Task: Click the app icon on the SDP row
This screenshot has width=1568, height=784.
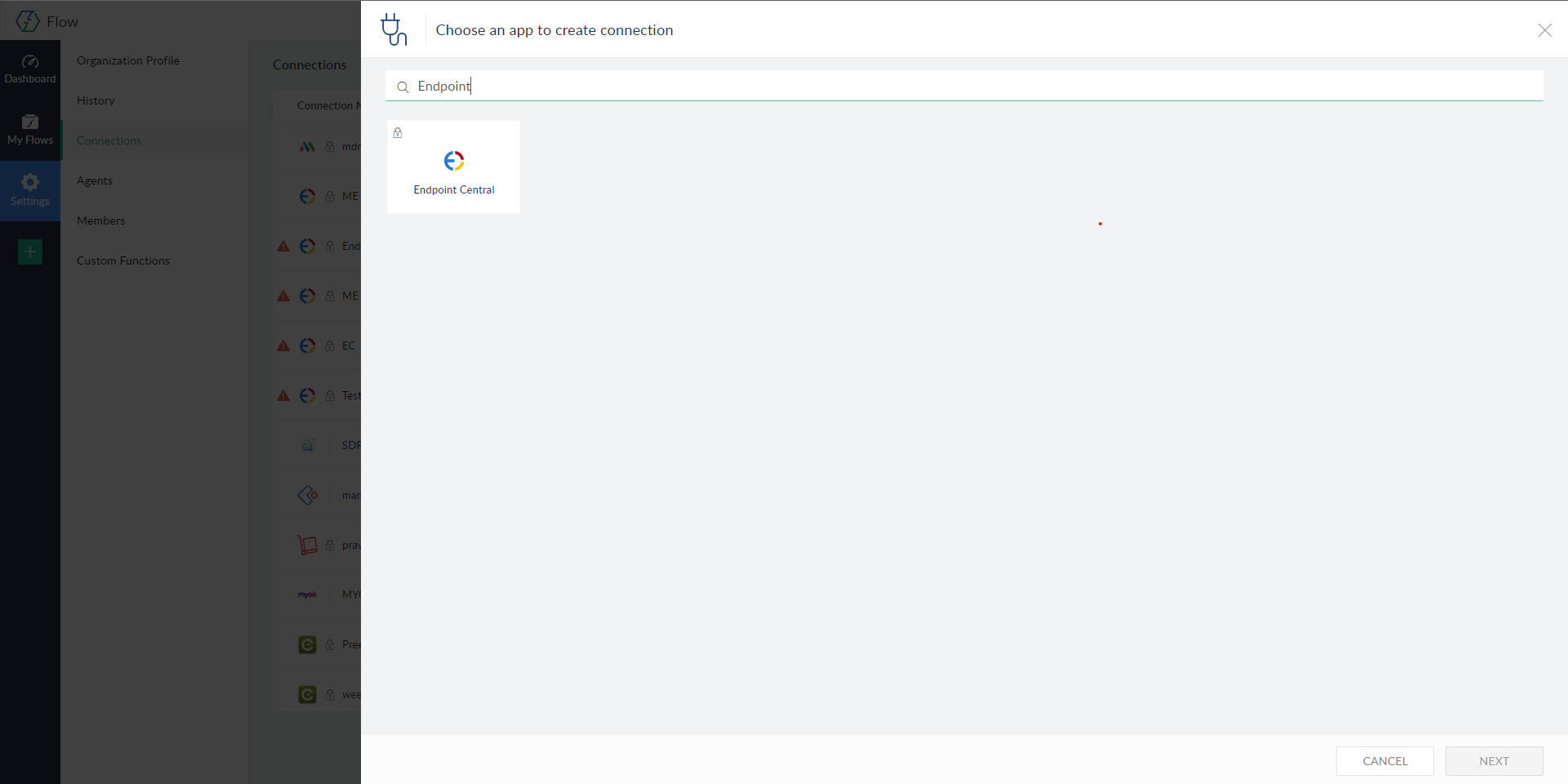Action: pos(307,445)
